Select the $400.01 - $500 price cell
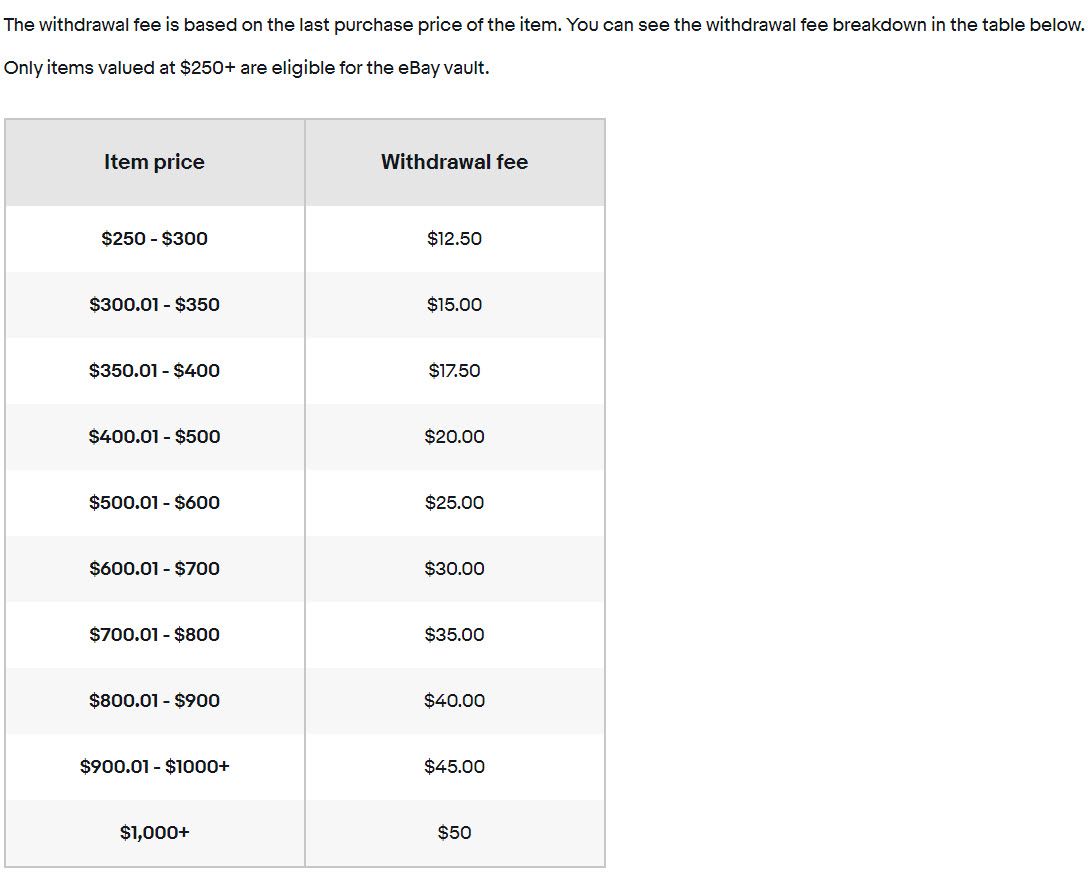The height and width of the screenshot is (884, 1088). pyautogui.click(x=154, y=437)
